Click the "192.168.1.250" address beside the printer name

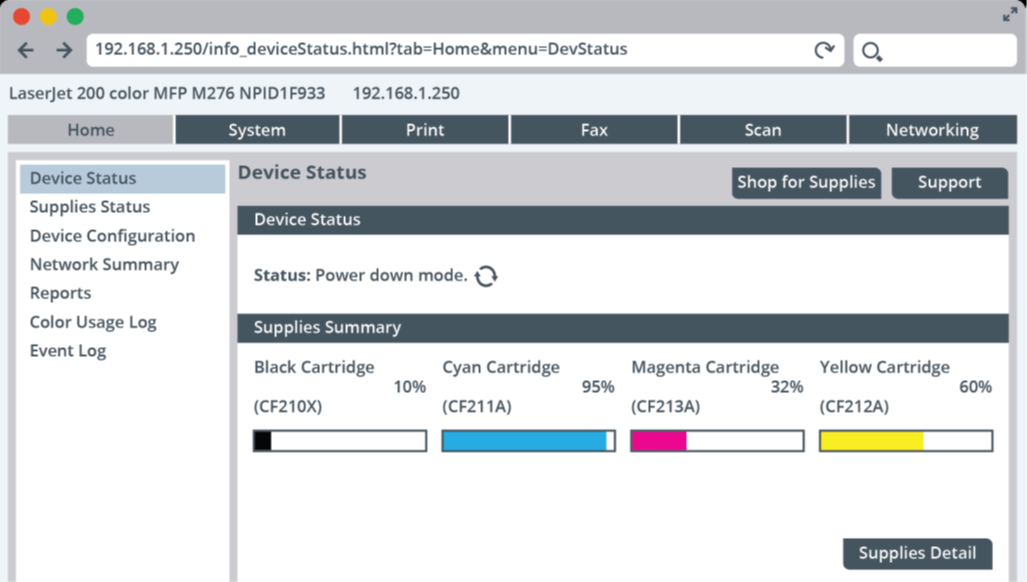coord(406,94)
